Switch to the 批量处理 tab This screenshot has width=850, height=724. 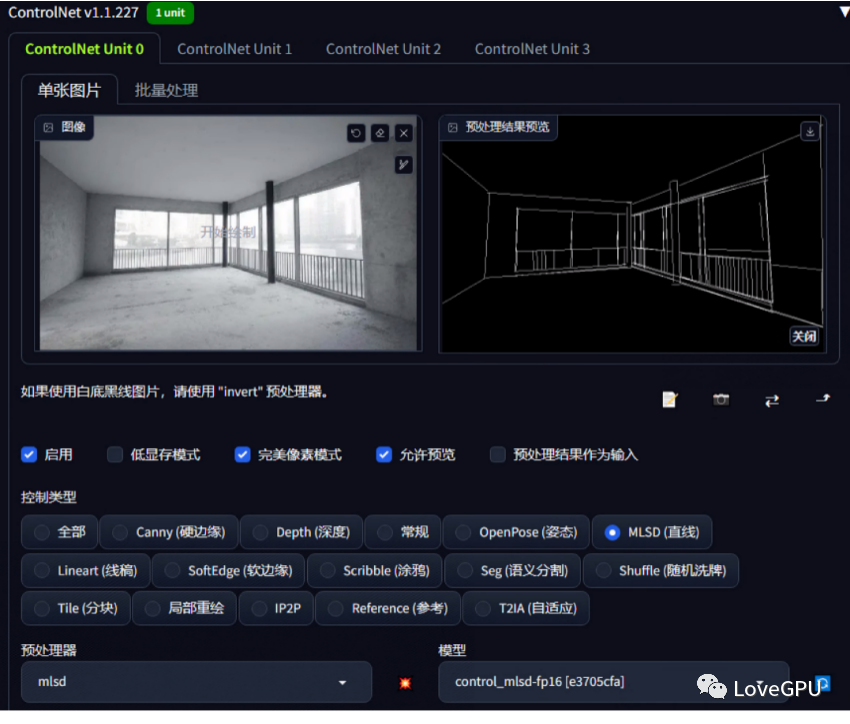pos(169,89)
